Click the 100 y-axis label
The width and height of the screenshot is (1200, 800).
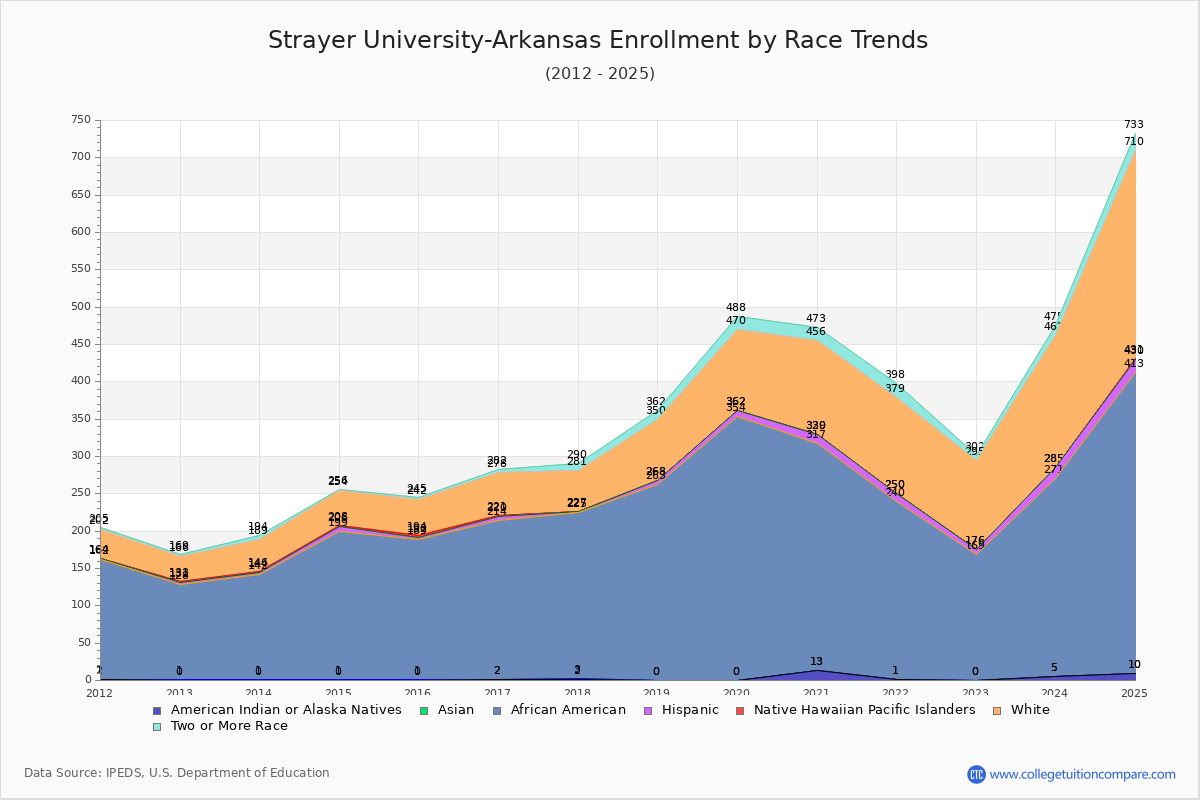[x=81, y=605]
